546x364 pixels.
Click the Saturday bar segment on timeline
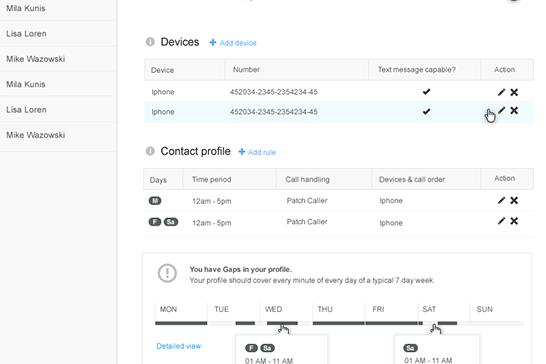tap(447, 323)
